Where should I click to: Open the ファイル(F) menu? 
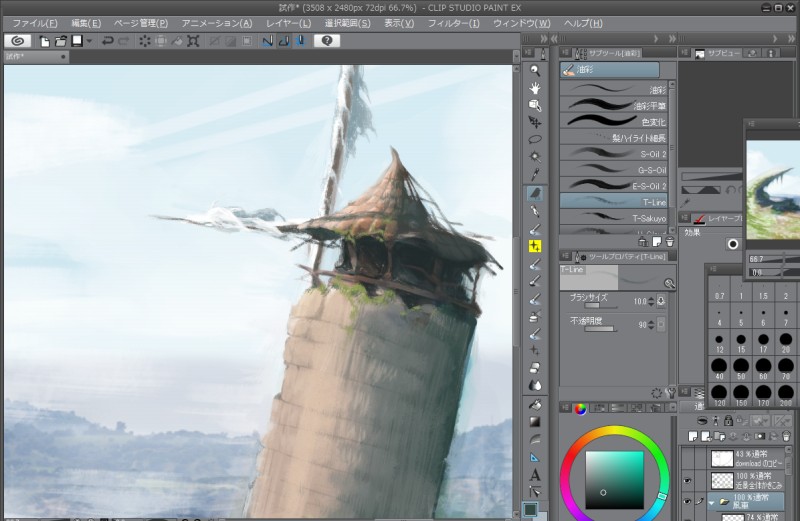click(x=35, y=23)
